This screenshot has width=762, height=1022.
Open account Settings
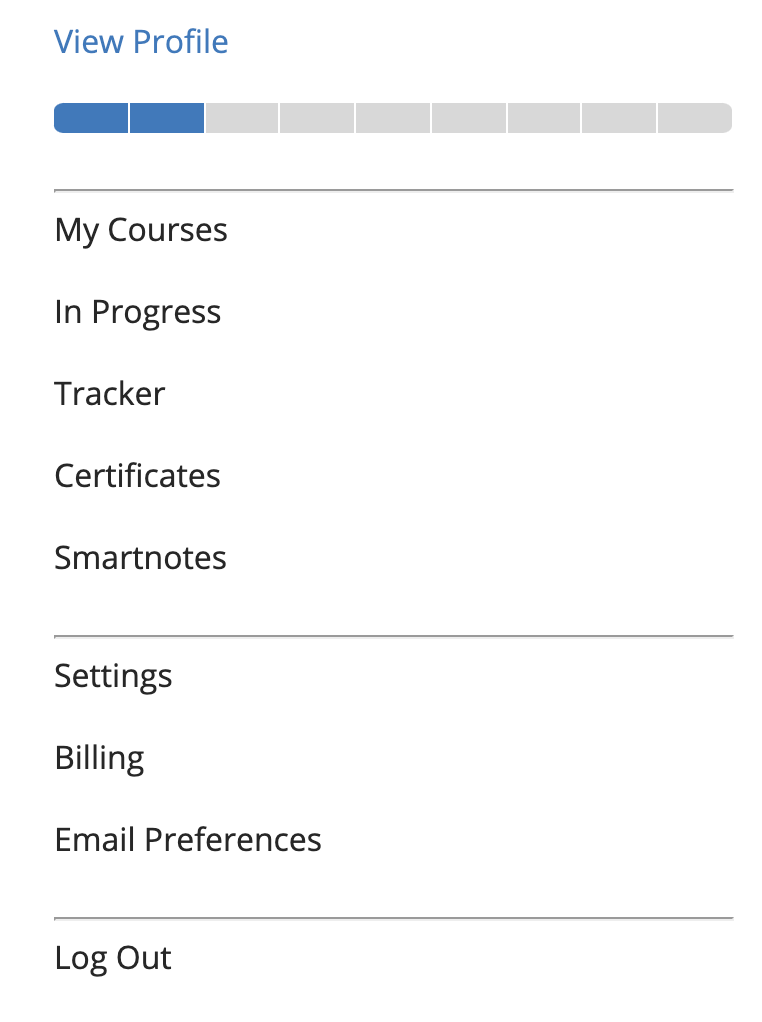[114, 676]
